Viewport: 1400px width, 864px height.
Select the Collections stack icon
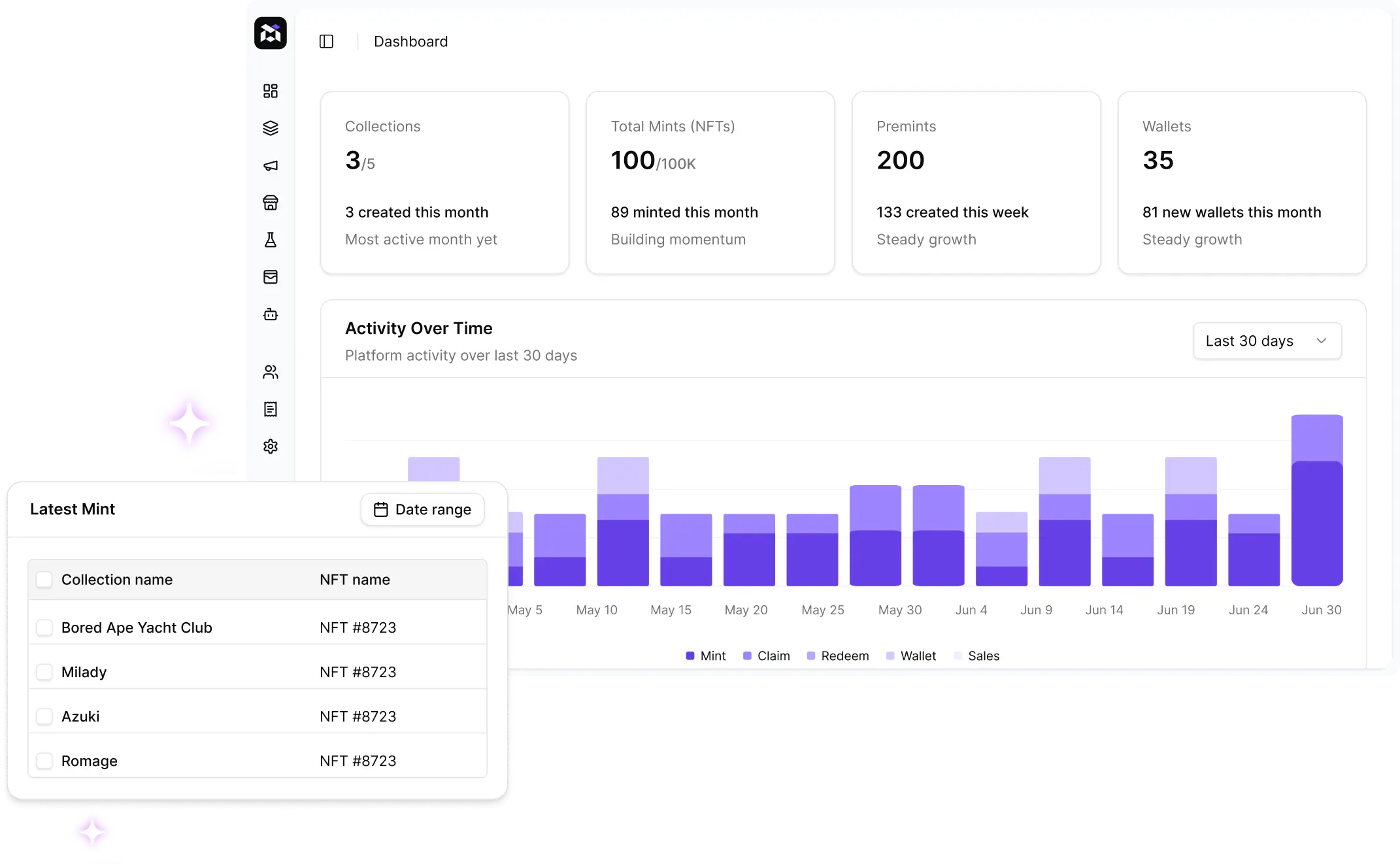[271, 127]
